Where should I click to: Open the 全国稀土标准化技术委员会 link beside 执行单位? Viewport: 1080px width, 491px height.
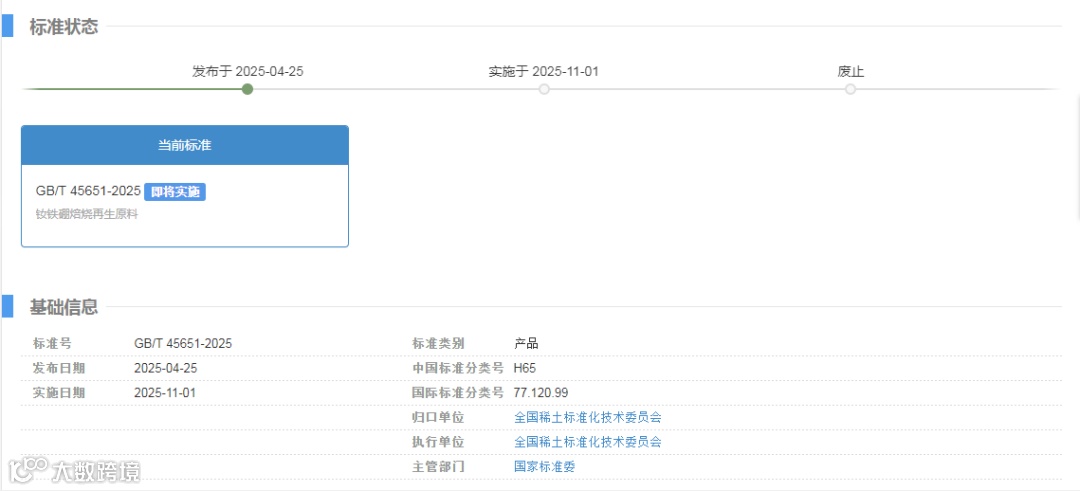(x=588, y=442)
